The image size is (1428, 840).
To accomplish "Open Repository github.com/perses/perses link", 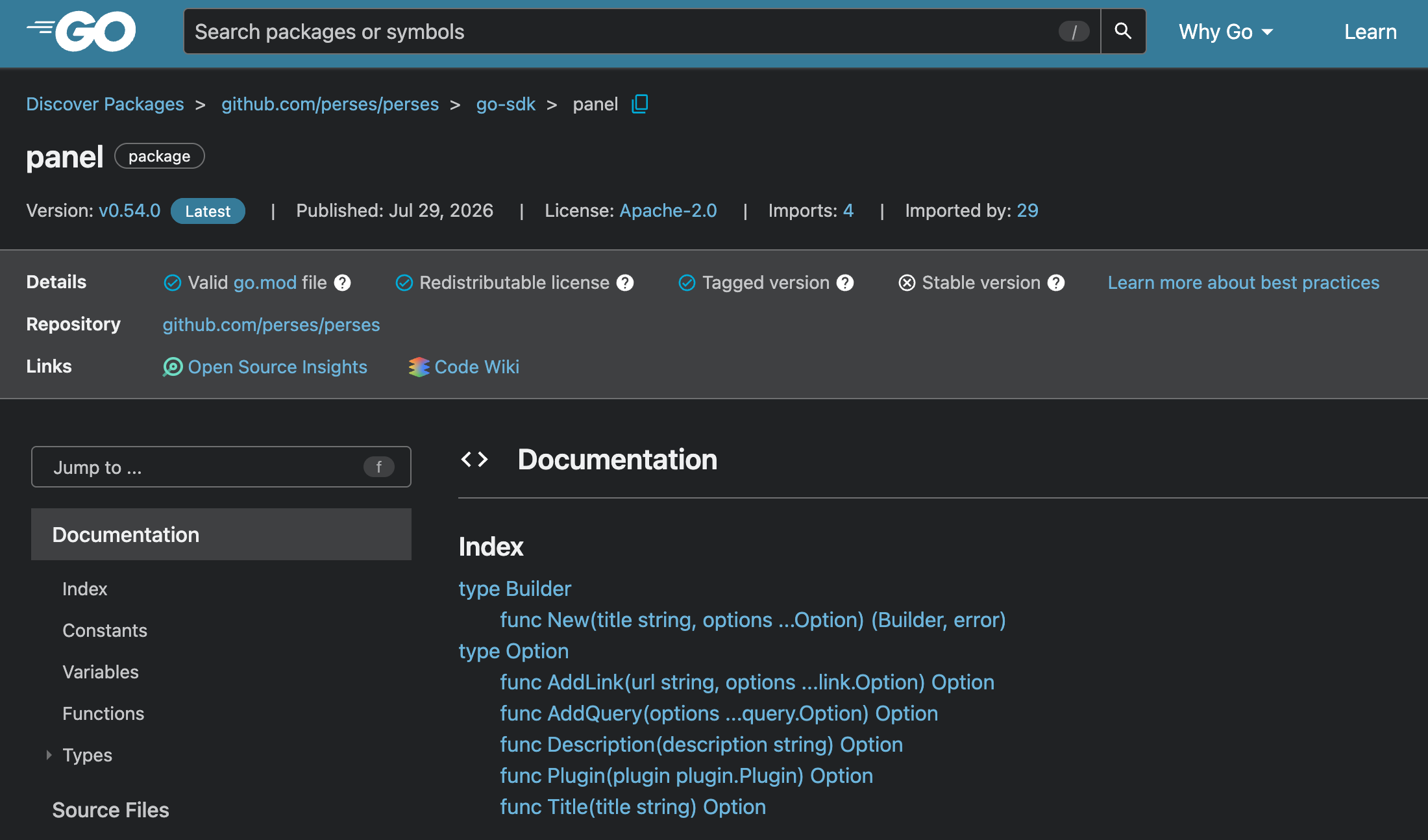I will click(271, 325).
